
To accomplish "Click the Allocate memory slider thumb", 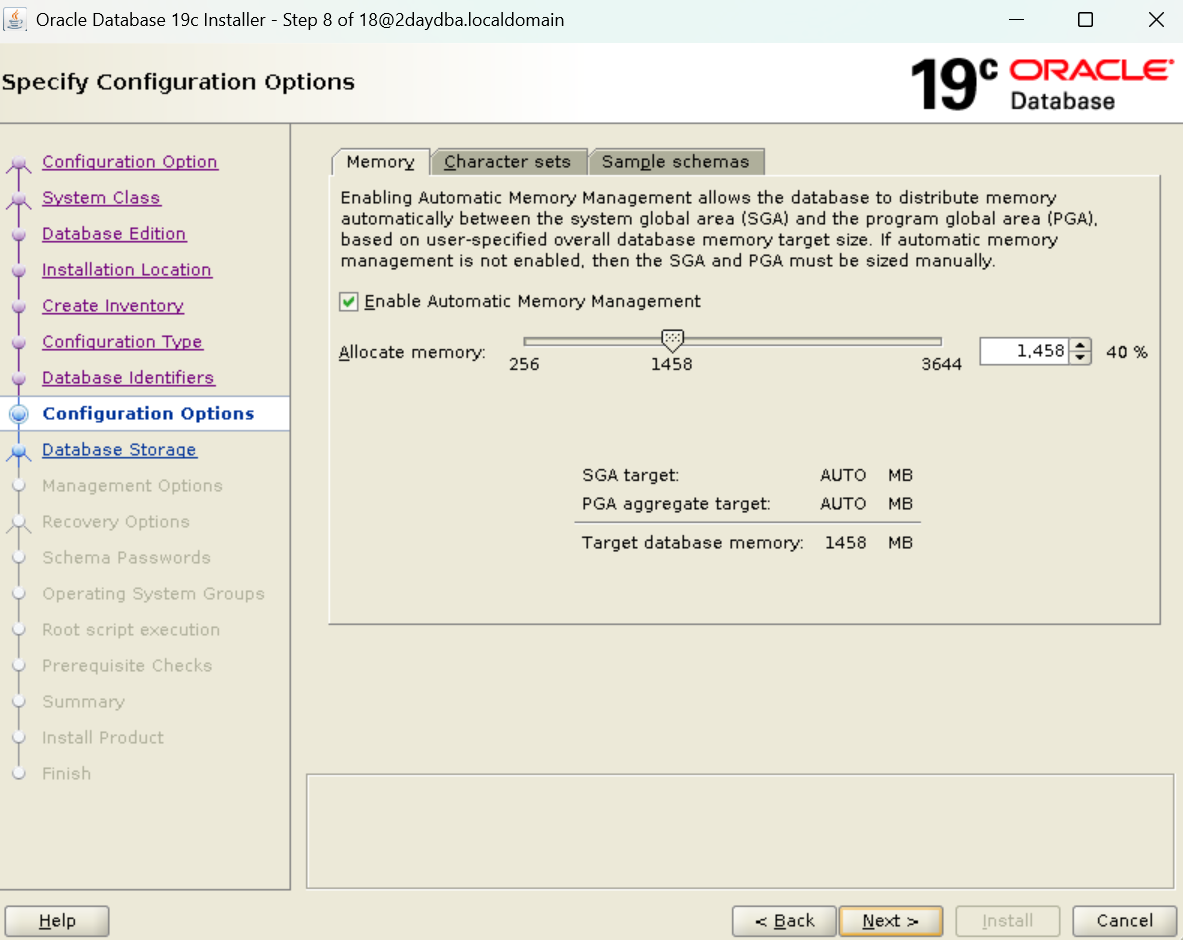I will pyautogui.click(x=671, y=340).
